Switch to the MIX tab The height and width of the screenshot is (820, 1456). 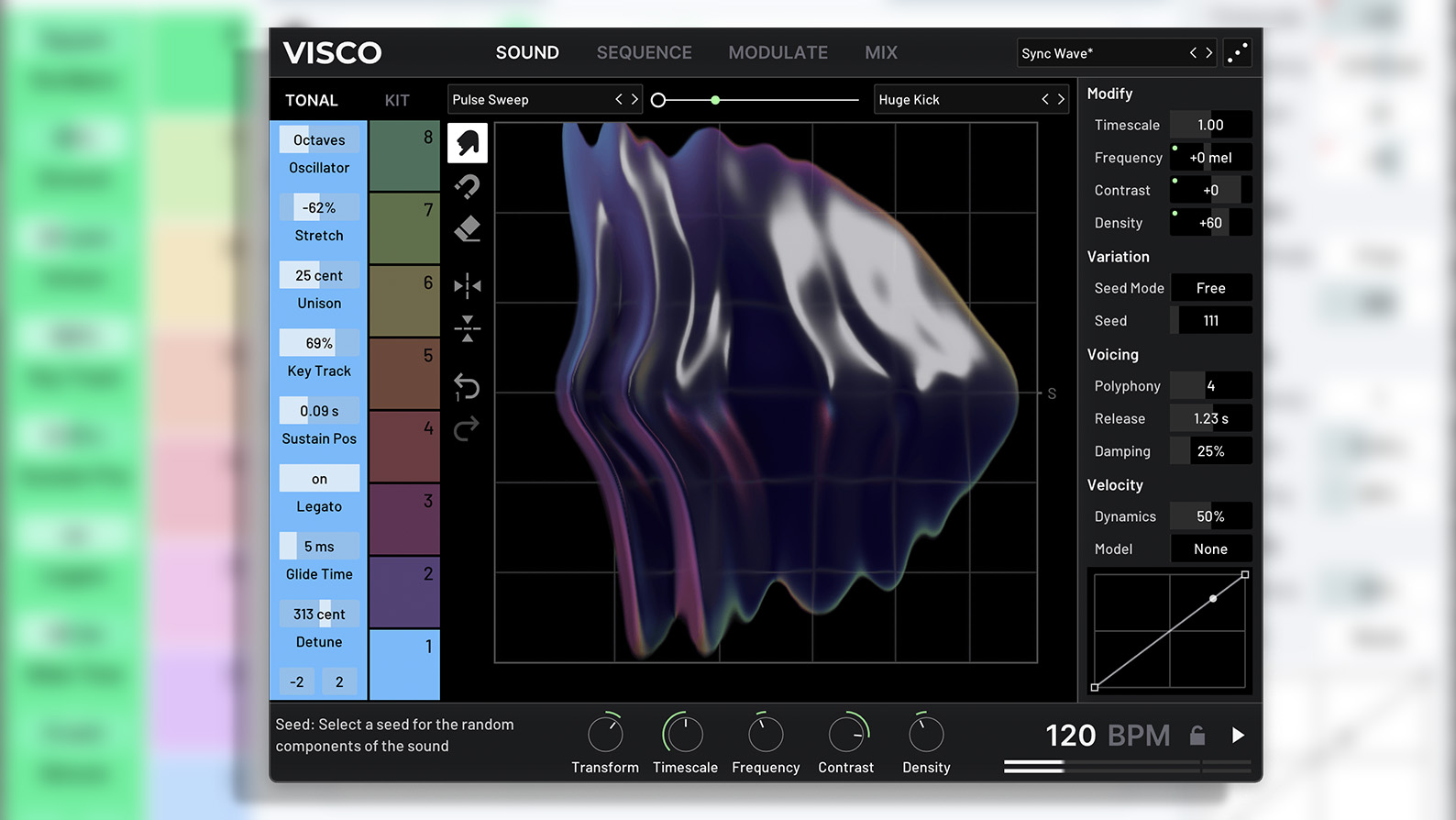point(881,53)
